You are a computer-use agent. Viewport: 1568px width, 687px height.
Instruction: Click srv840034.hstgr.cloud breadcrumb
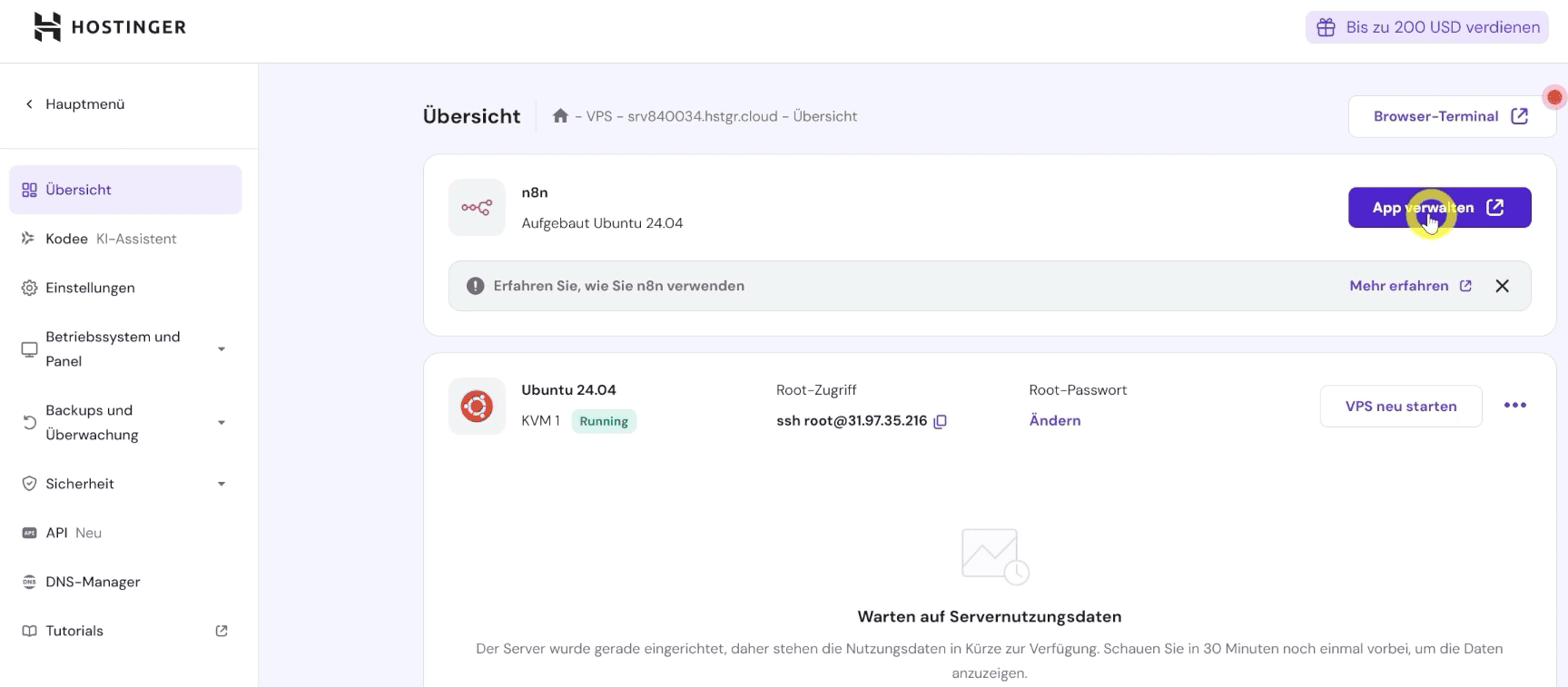click(x=703, y=116)
